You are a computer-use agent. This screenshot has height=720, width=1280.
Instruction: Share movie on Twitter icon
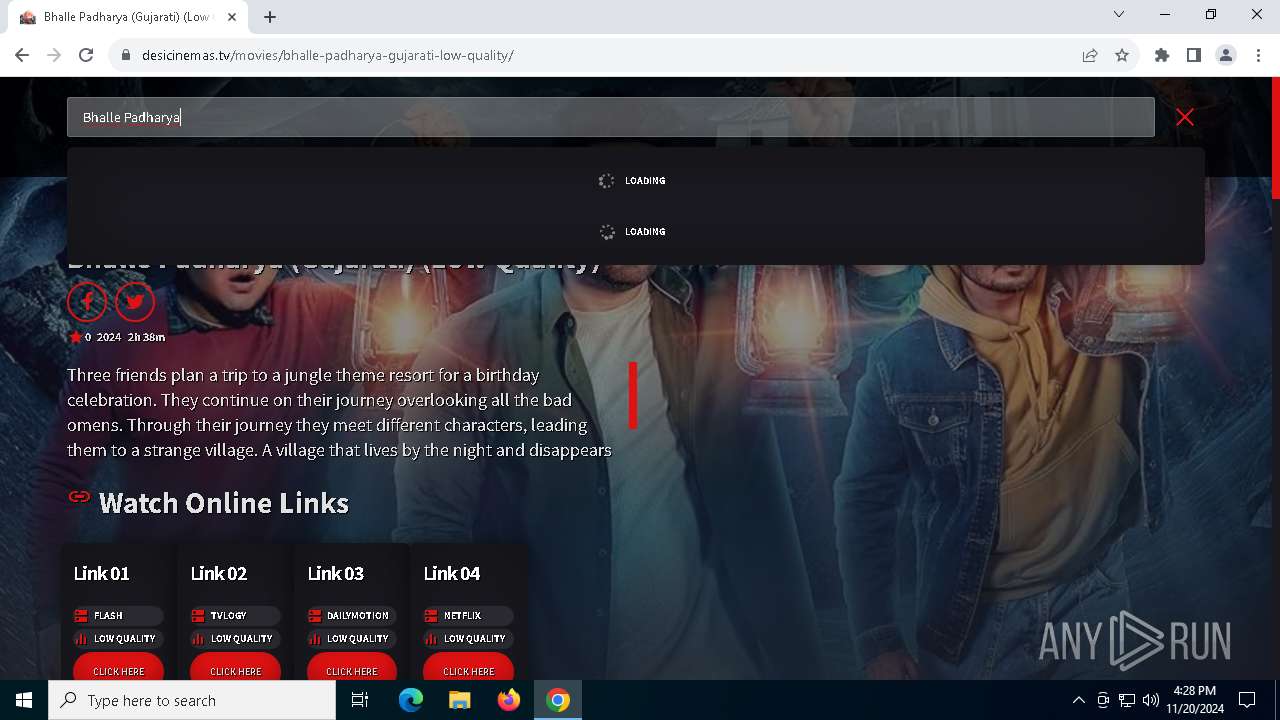point(135,301)
